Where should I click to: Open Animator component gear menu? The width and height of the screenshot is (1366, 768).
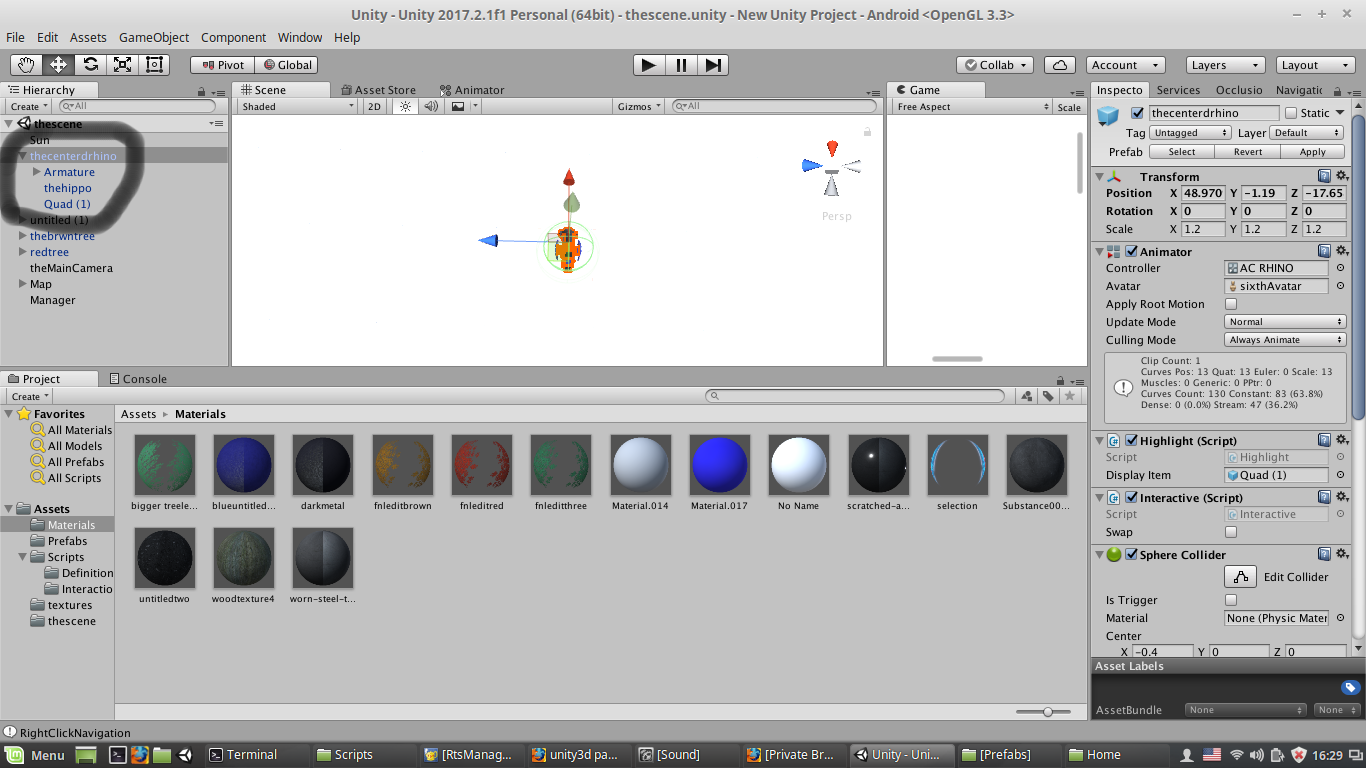1342,251
